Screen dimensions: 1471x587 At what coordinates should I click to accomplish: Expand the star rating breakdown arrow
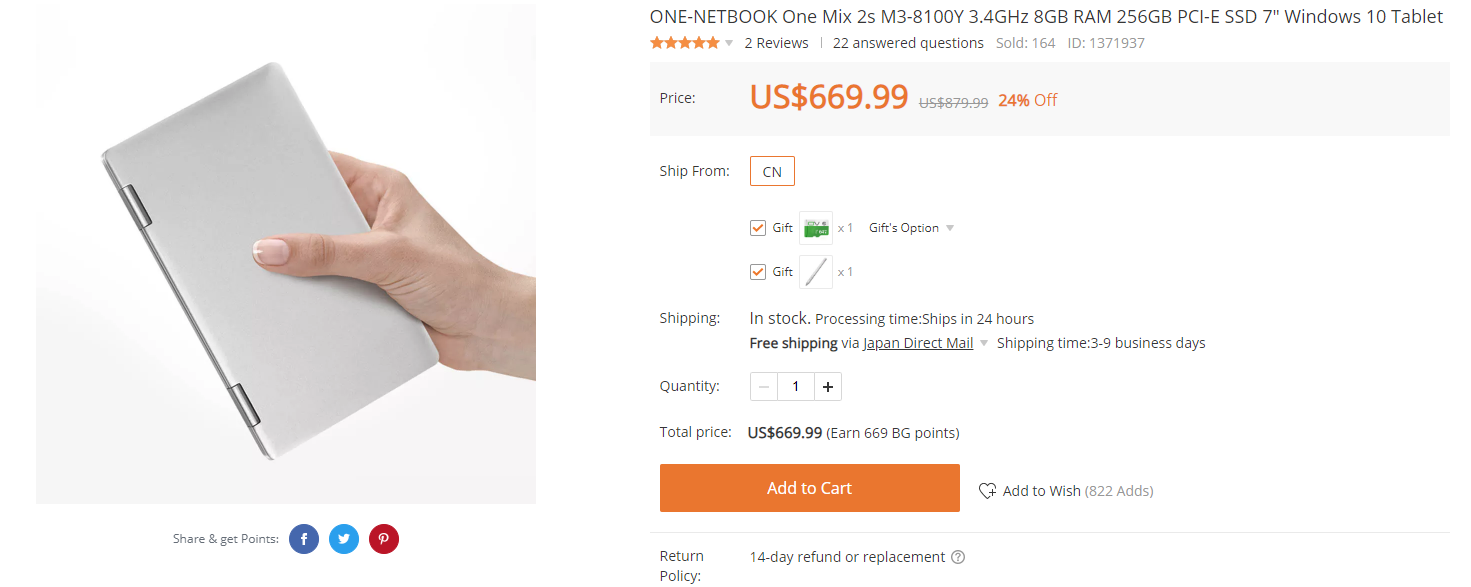point(729,43)
